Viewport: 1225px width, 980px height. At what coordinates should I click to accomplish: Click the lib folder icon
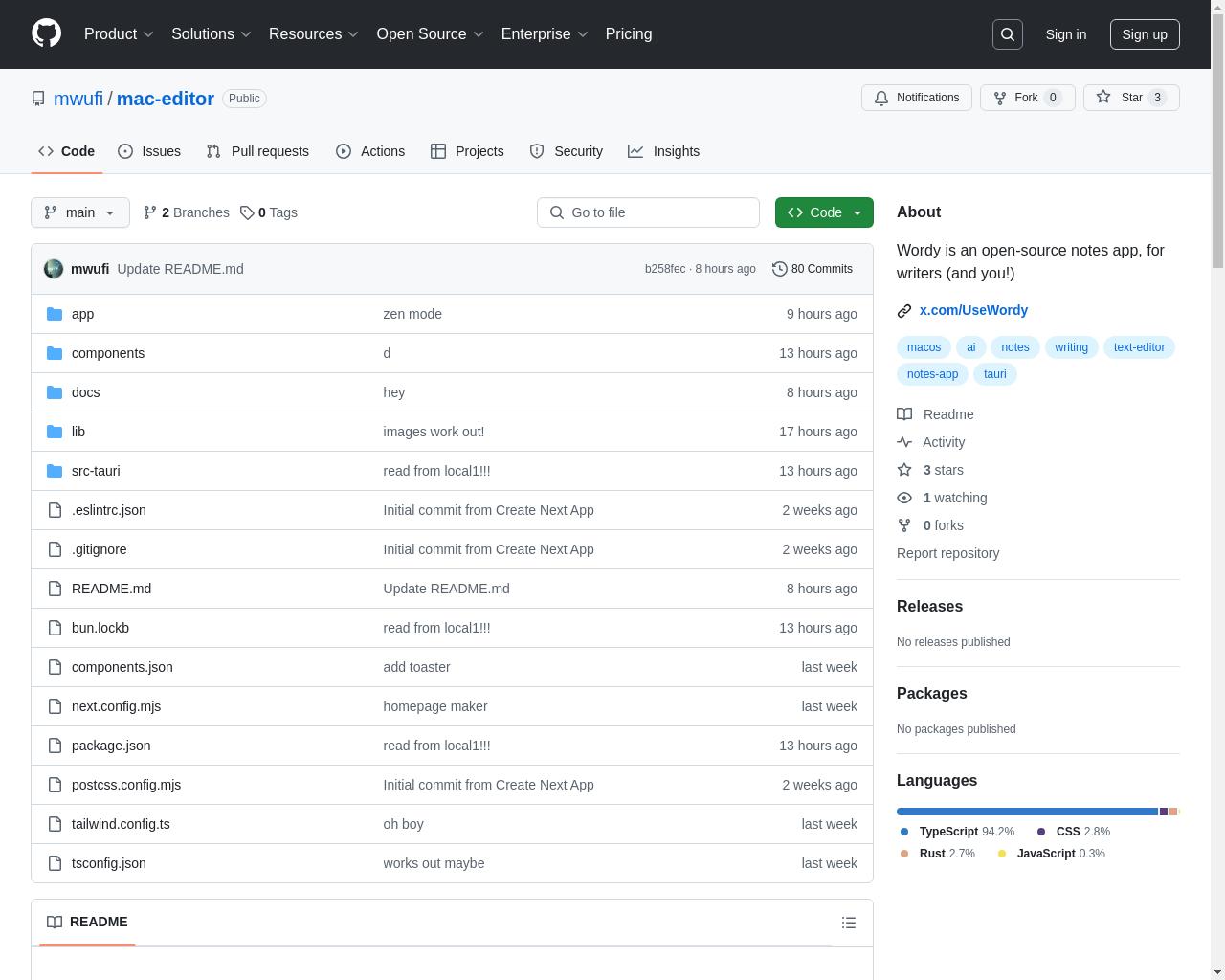pos(55,432)
